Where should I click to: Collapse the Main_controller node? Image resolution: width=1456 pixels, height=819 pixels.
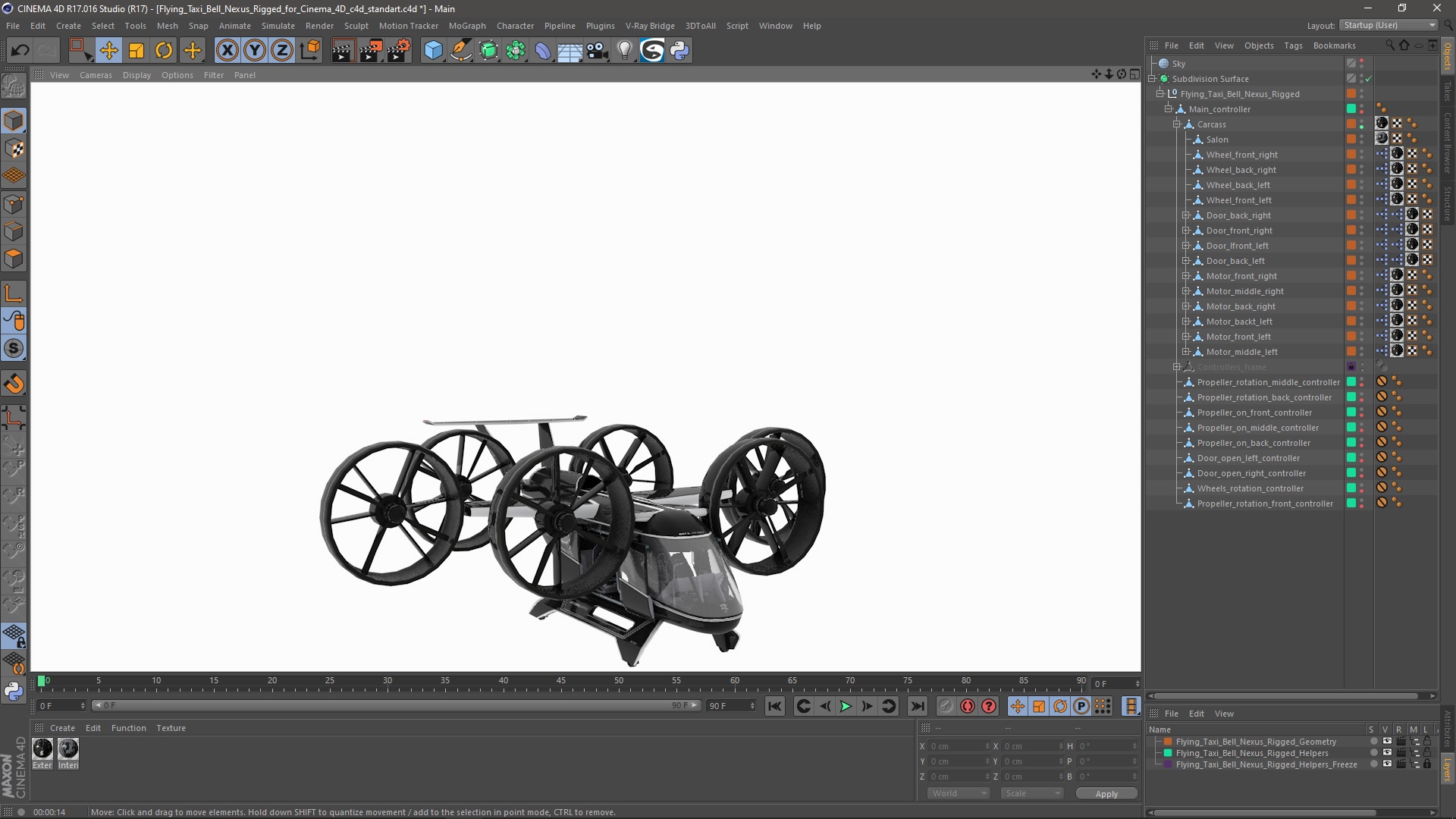[x=1169, y=109]
